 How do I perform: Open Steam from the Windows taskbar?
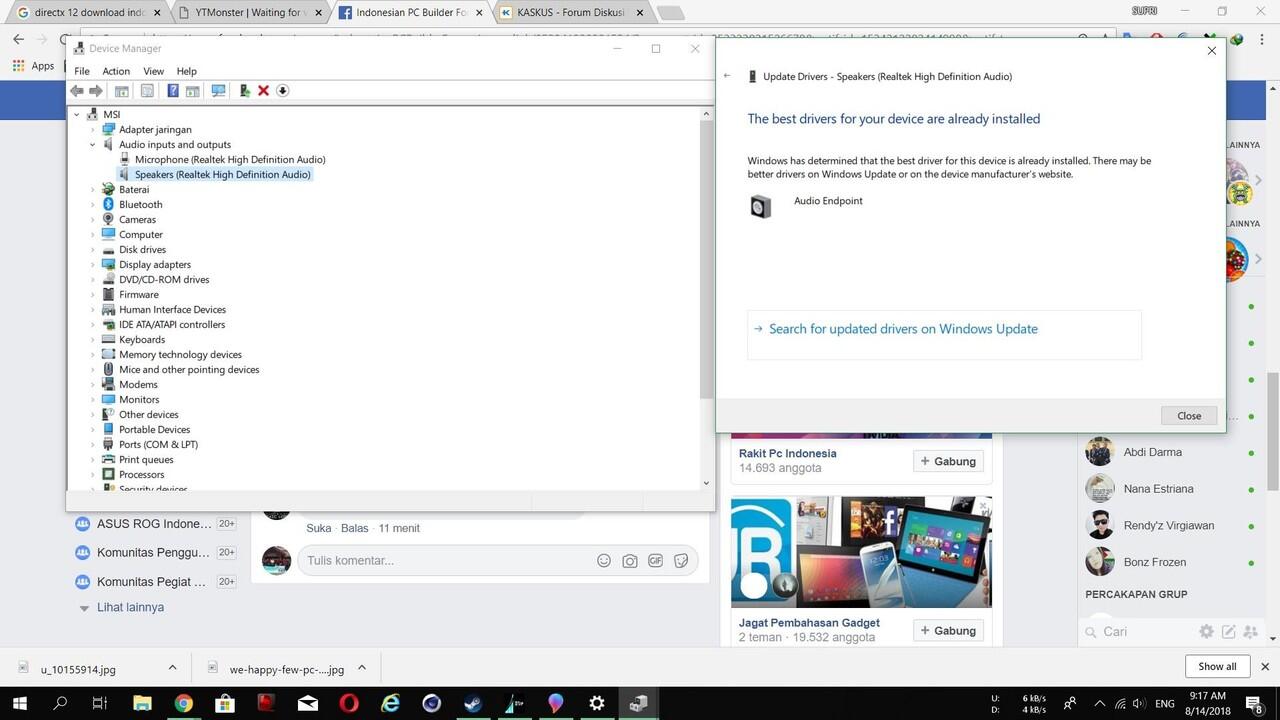(472, 703)
